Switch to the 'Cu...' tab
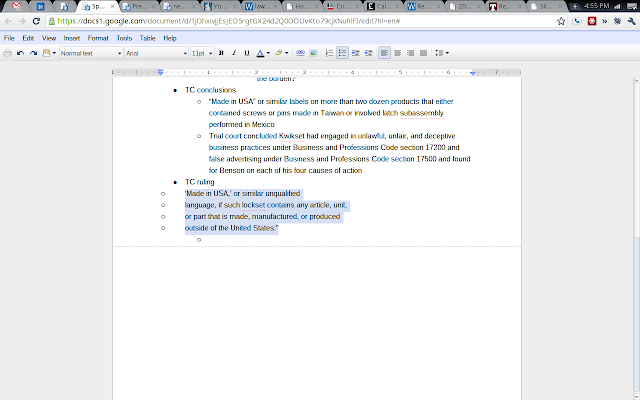This screenshot has width=640, height=400. tap(343, 6)
